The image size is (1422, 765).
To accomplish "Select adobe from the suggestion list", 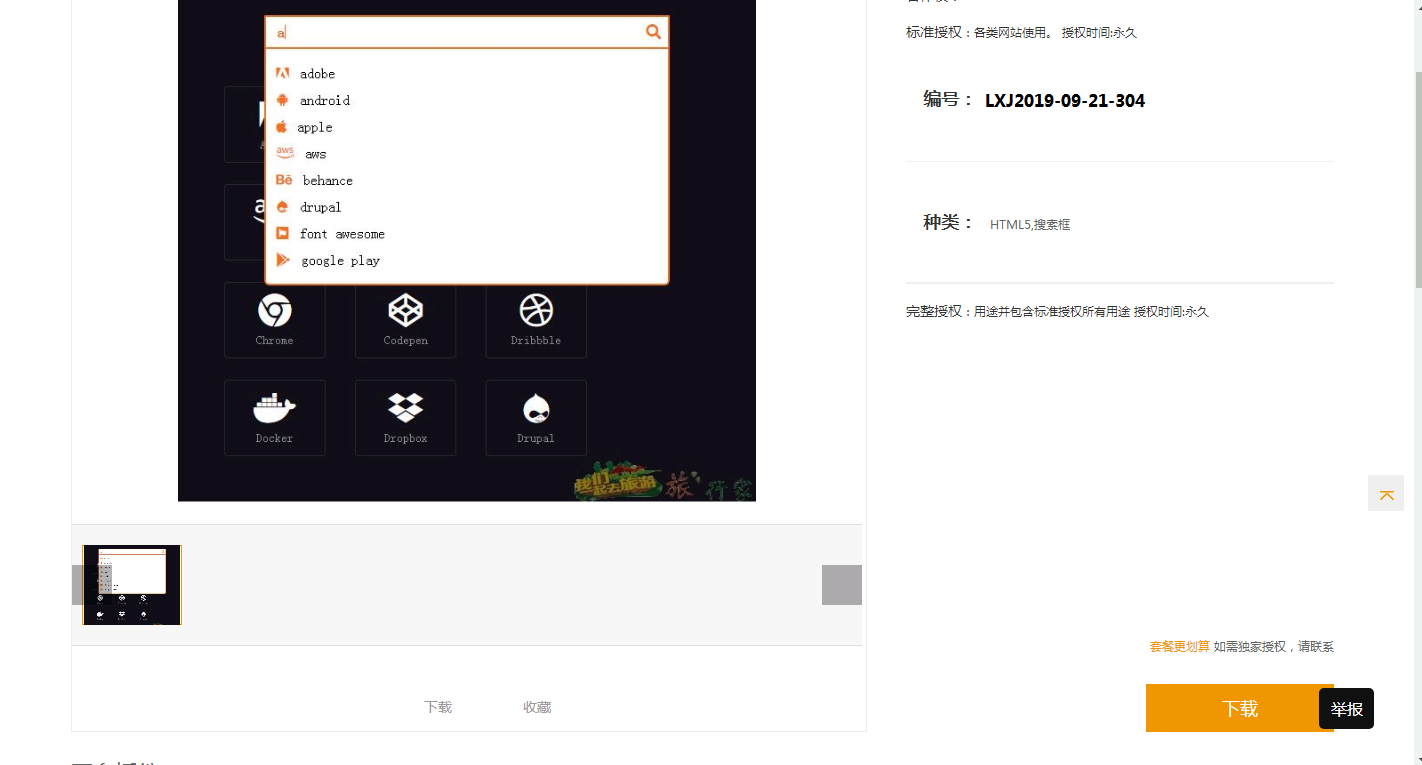I will (317, 74).
